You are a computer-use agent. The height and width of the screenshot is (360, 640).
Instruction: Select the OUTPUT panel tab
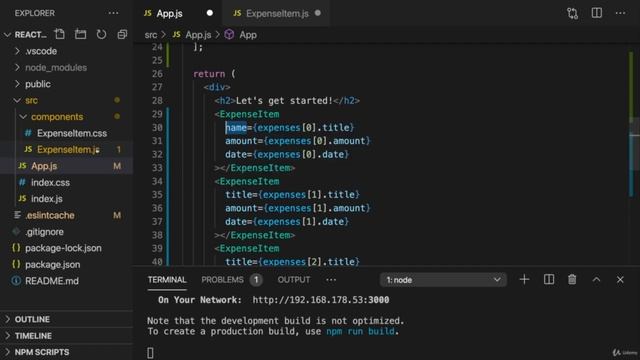point(293,280)
